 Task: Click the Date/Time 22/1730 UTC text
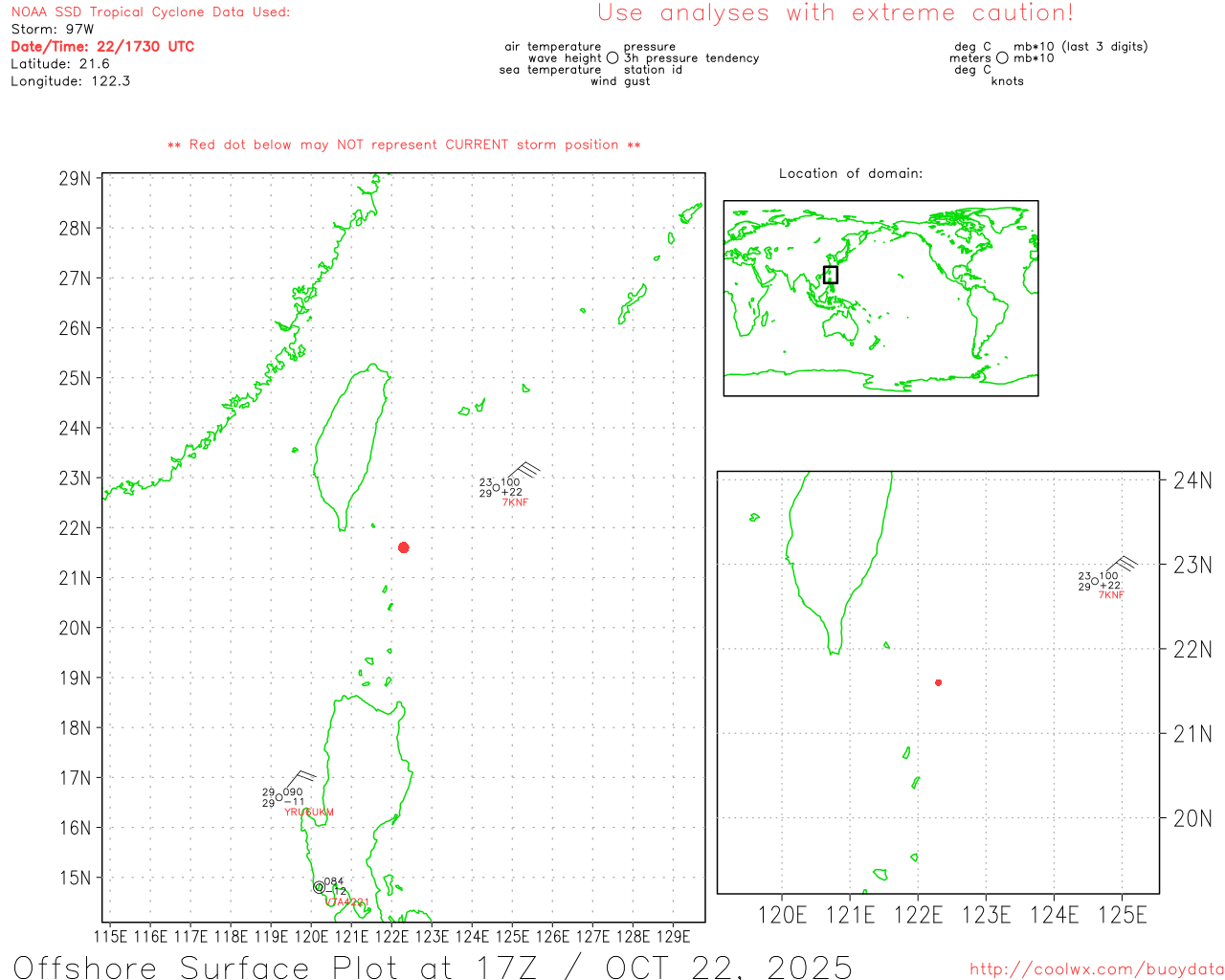[102, 47]
